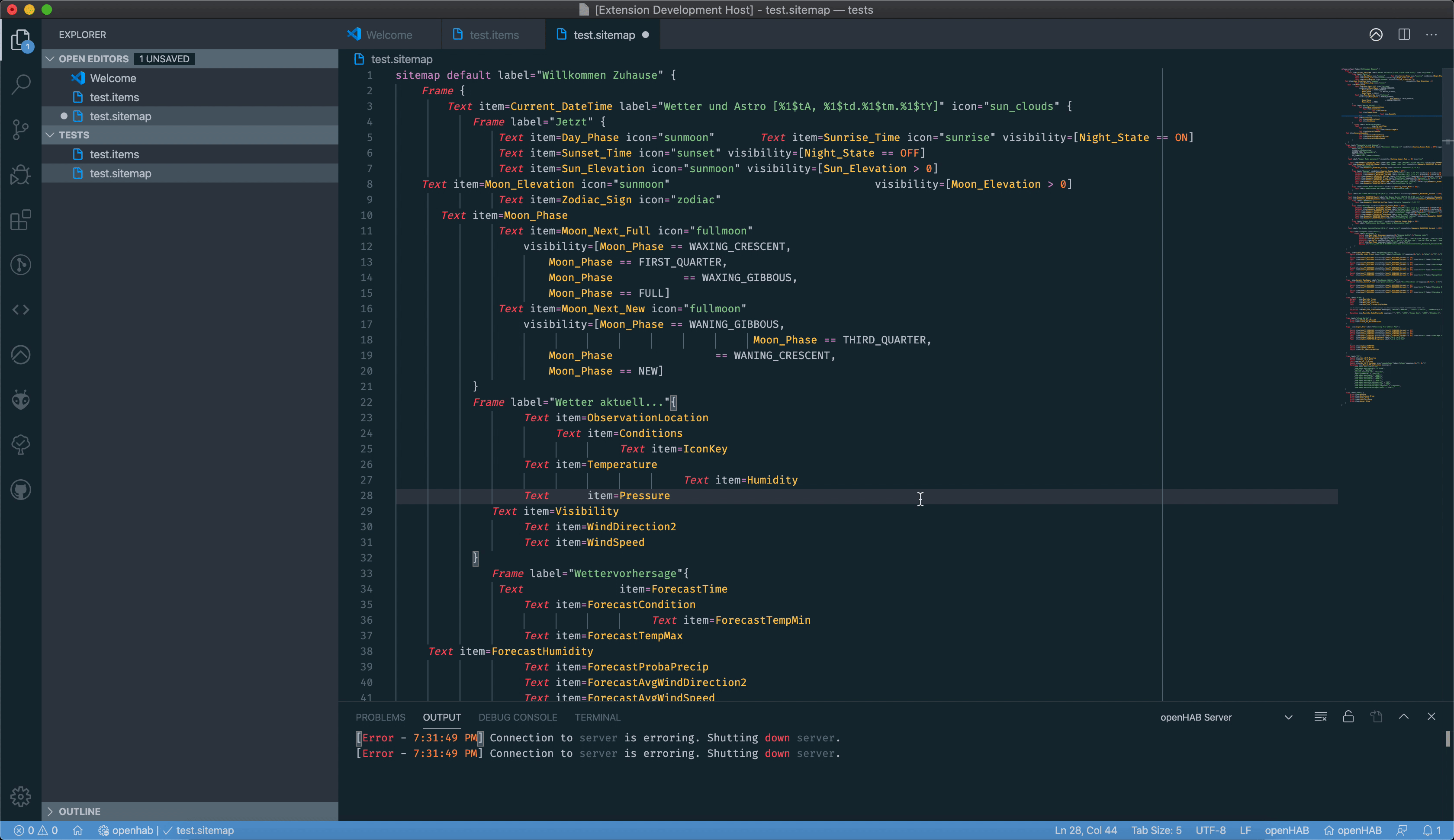Open Manage gear icon at bottom
The height and width of the screenshot is (840, 1454).
(21, 796)
